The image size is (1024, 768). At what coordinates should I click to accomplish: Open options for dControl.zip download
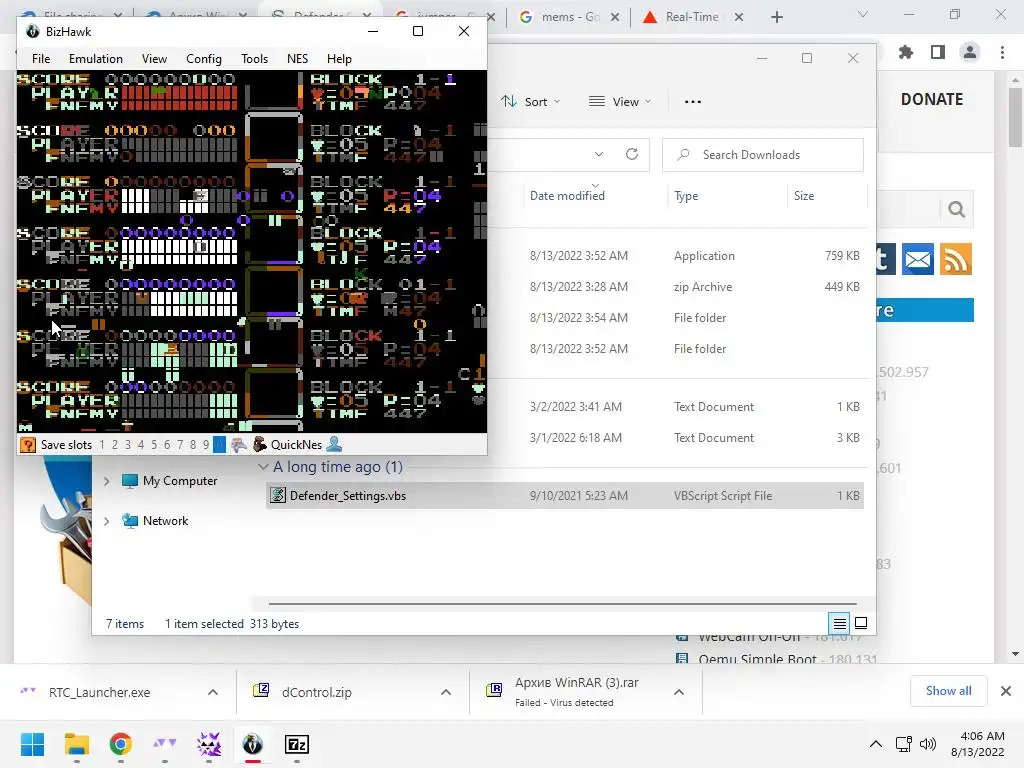[x=446, y=692]
